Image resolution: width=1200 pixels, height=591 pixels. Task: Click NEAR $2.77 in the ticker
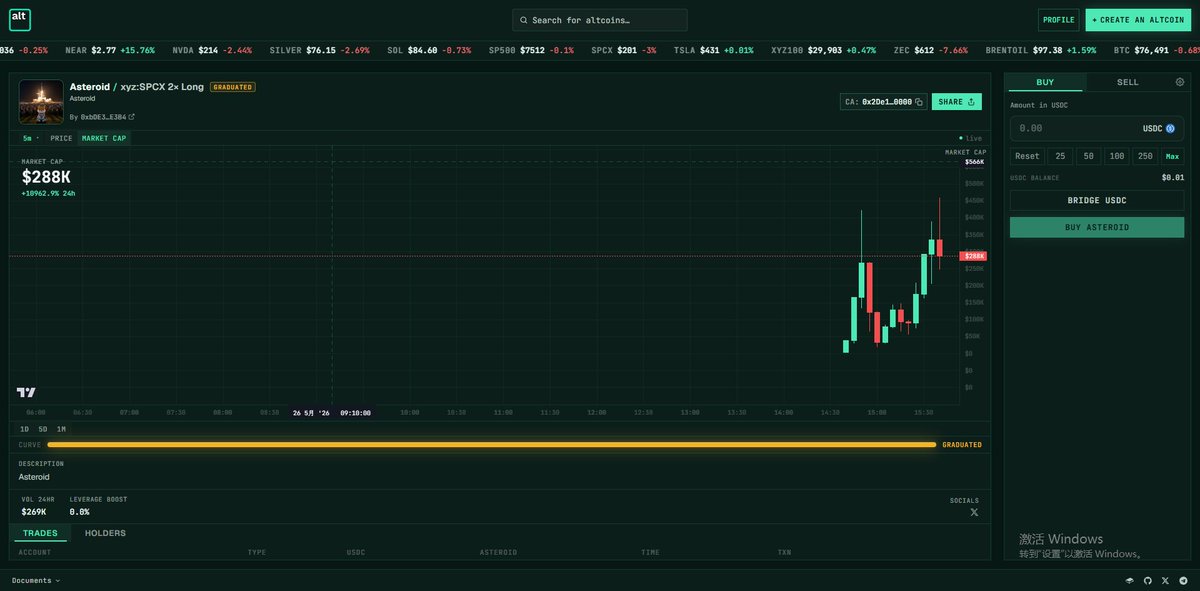click(x=110, y=50)
